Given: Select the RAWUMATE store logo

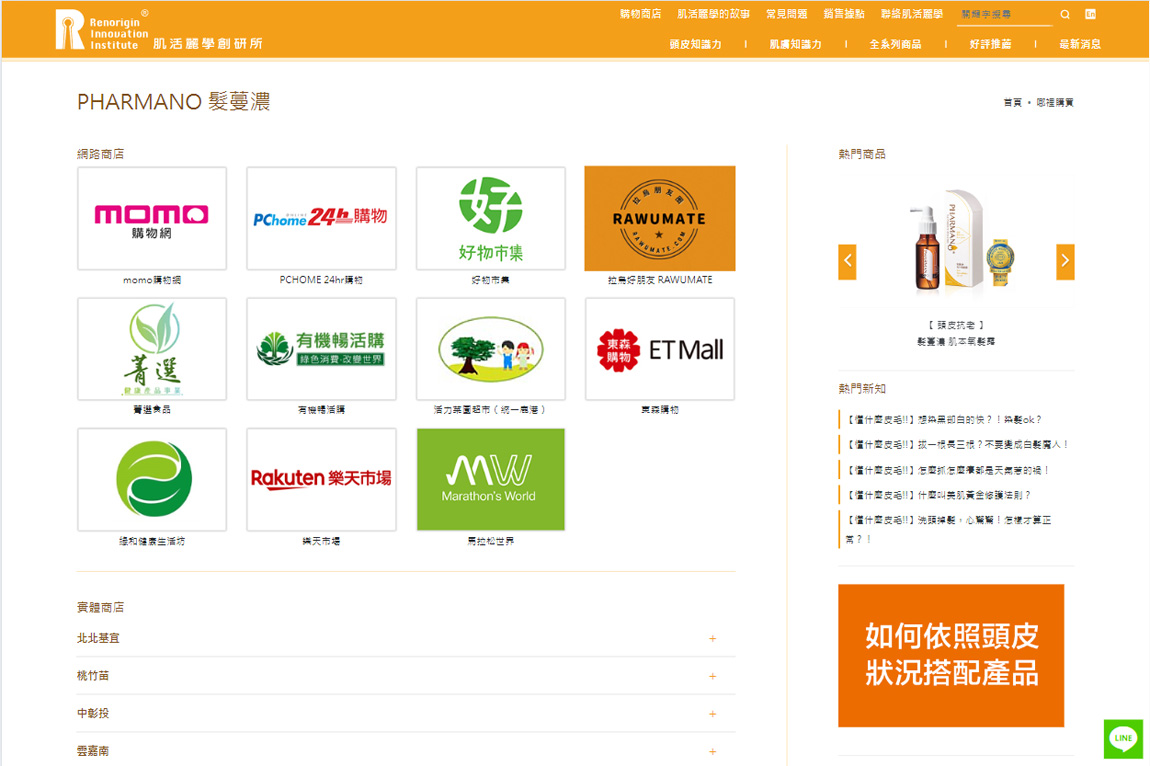Looking at the screenshot, I should pyautogui.click(x=659, y=218).
